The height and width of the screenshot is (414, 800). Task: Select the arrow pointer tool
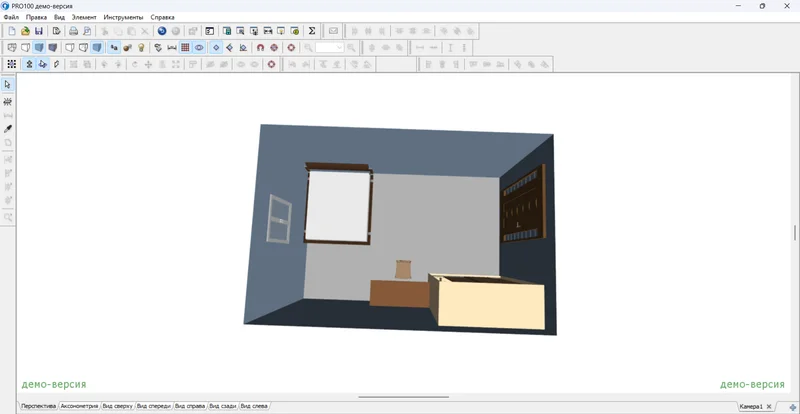(8, 85)
